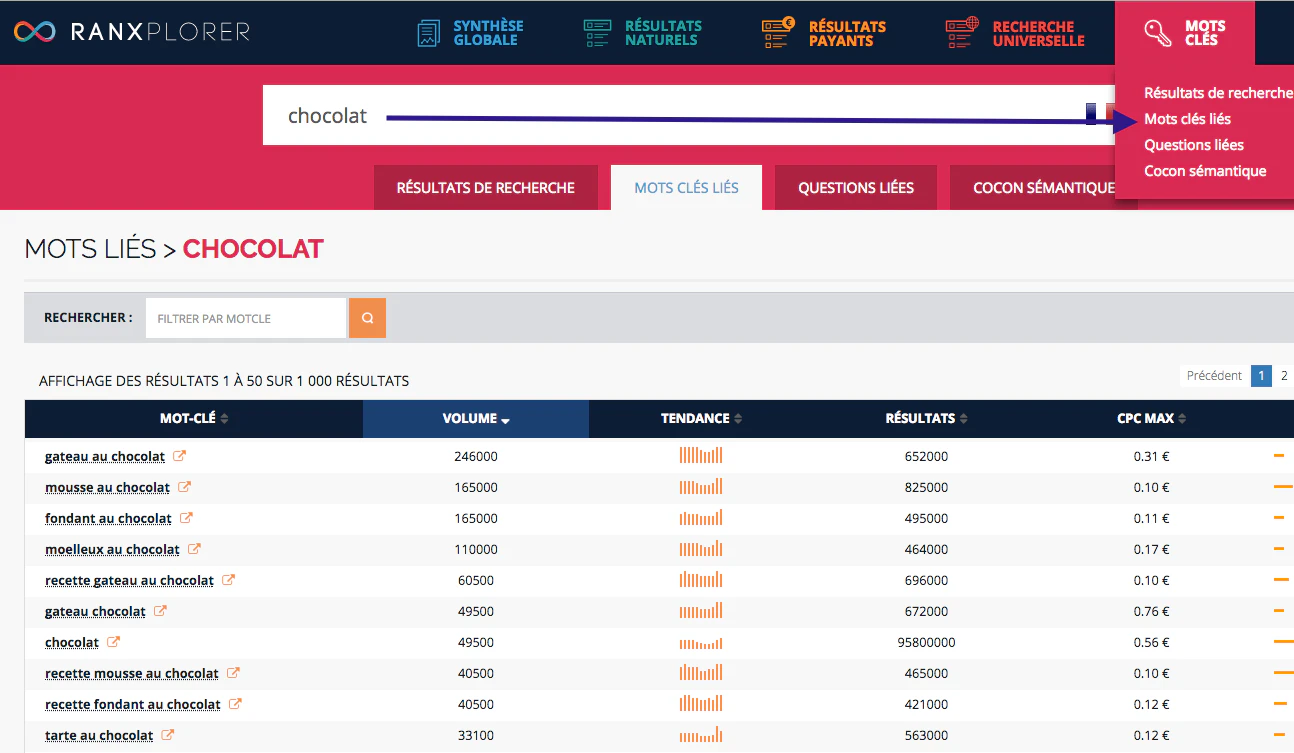This screenshot has width=1294, height=753.
Task: Open Résultats Payants section
Action: click(823, 33)
